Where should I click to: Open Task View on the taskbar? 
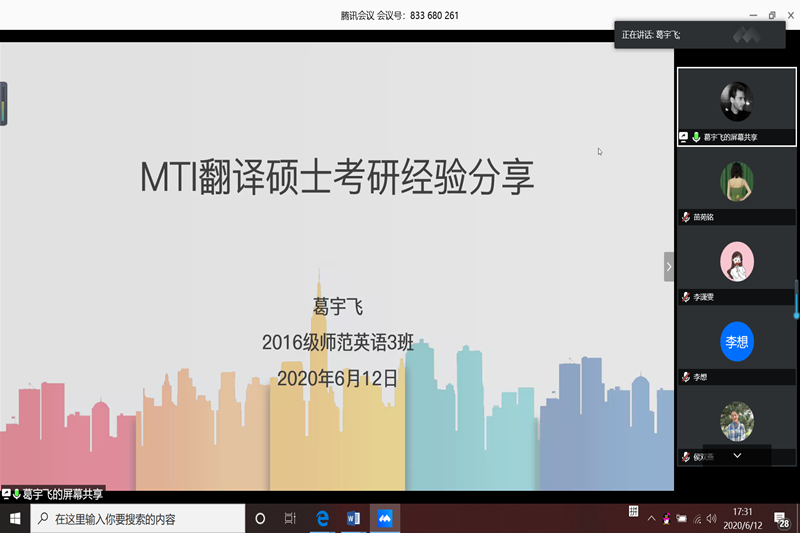(291, 519)
